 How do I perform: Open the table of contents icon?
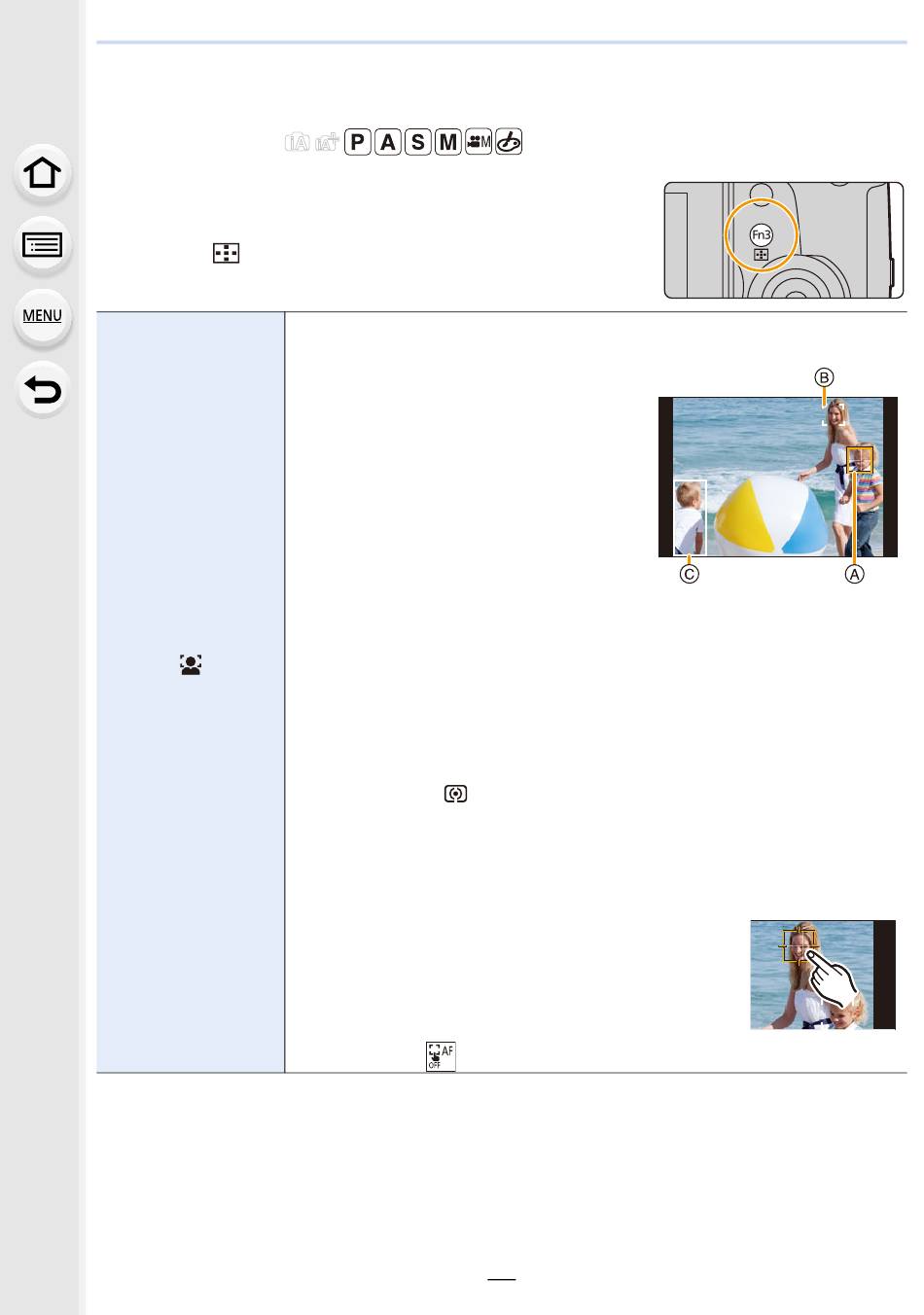pyautogui.click(x=42, y=245)
